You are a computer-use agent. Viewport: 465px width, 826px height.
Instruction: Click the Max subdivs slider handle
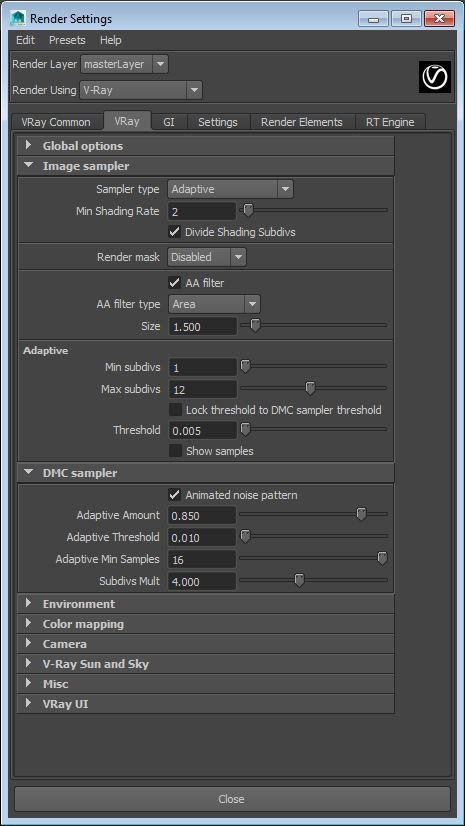(x=311, y=389)
